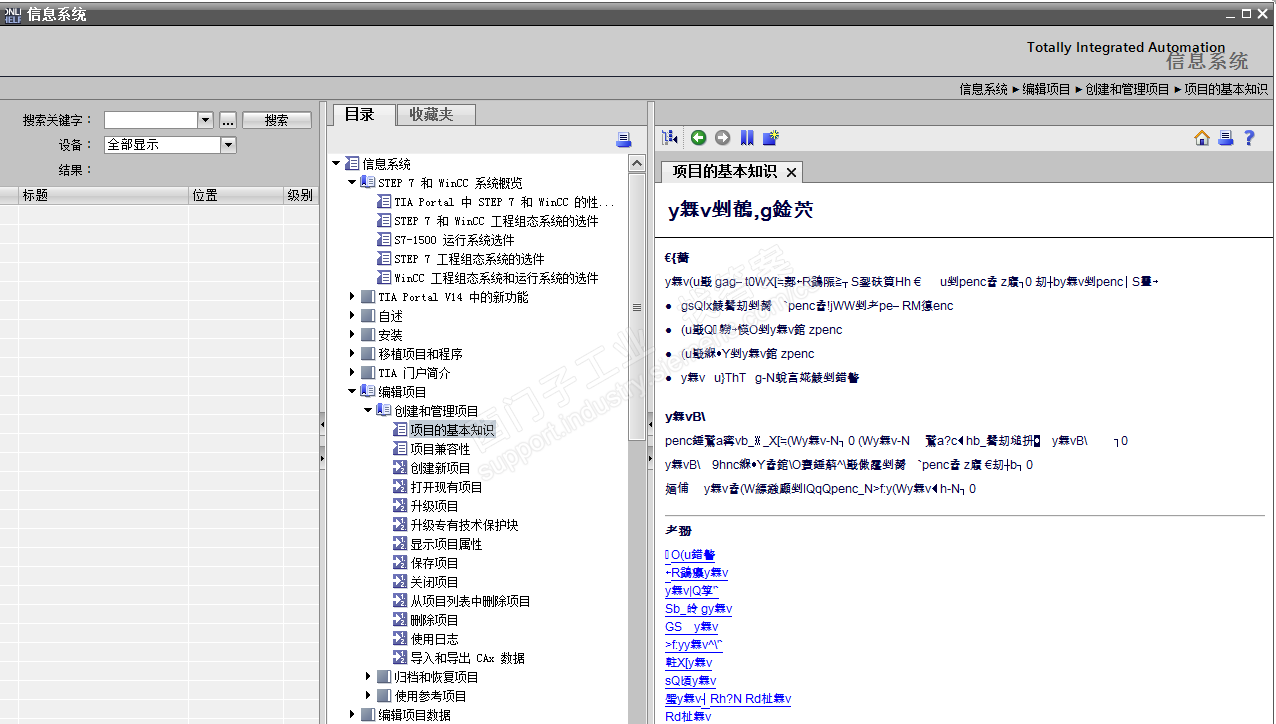This screenshot has width=1276, height=724.
Task: Expand the 自述 node
Action: coord(352,316)
